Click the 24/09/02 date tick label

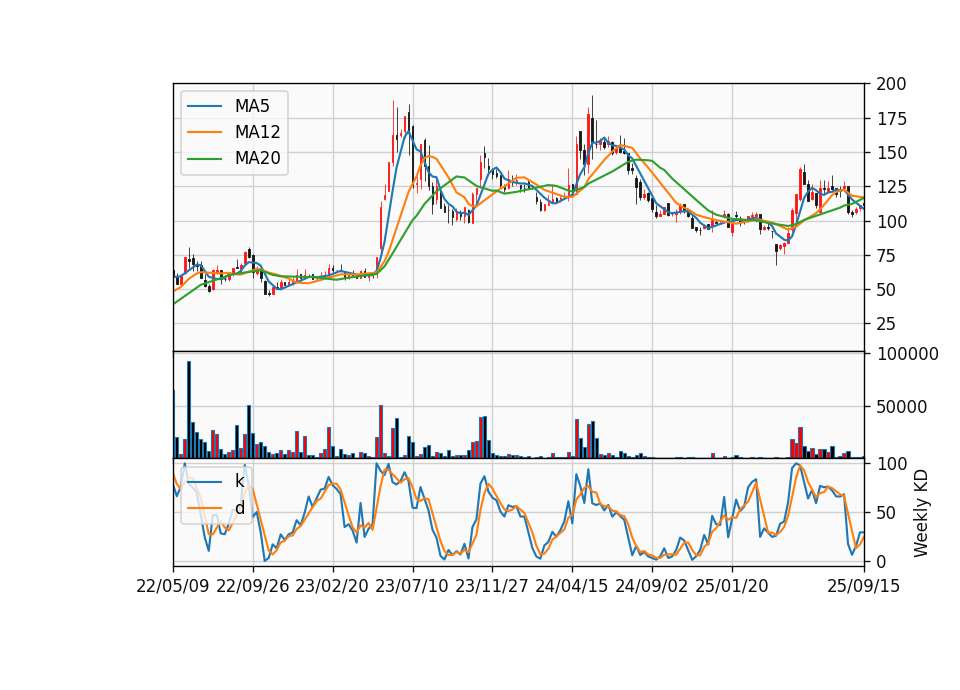point(651,586)
